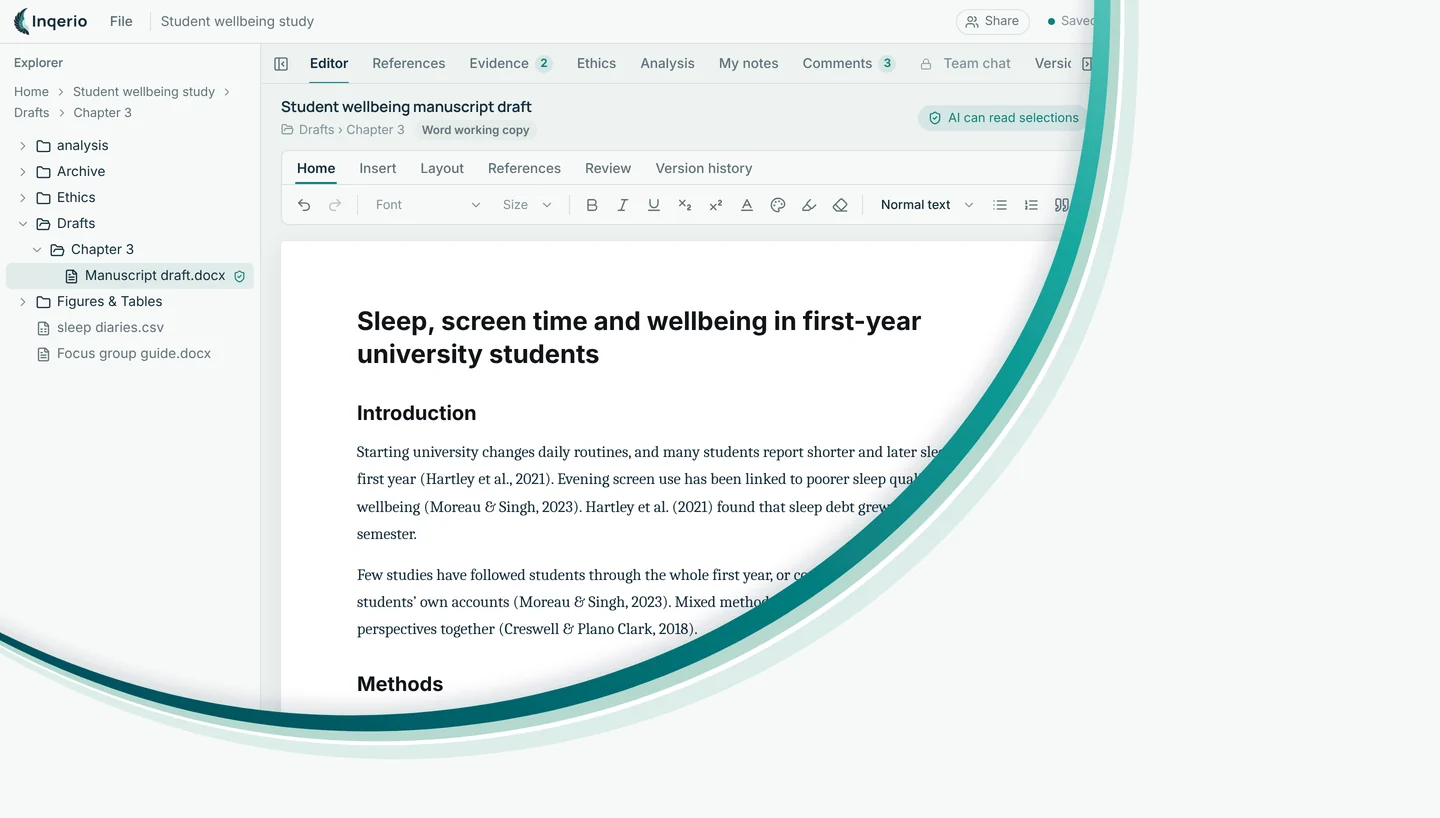The height and width of the screenshot is (818, 1440).
Task: Open the text color picker
Action: pos(747,205)
